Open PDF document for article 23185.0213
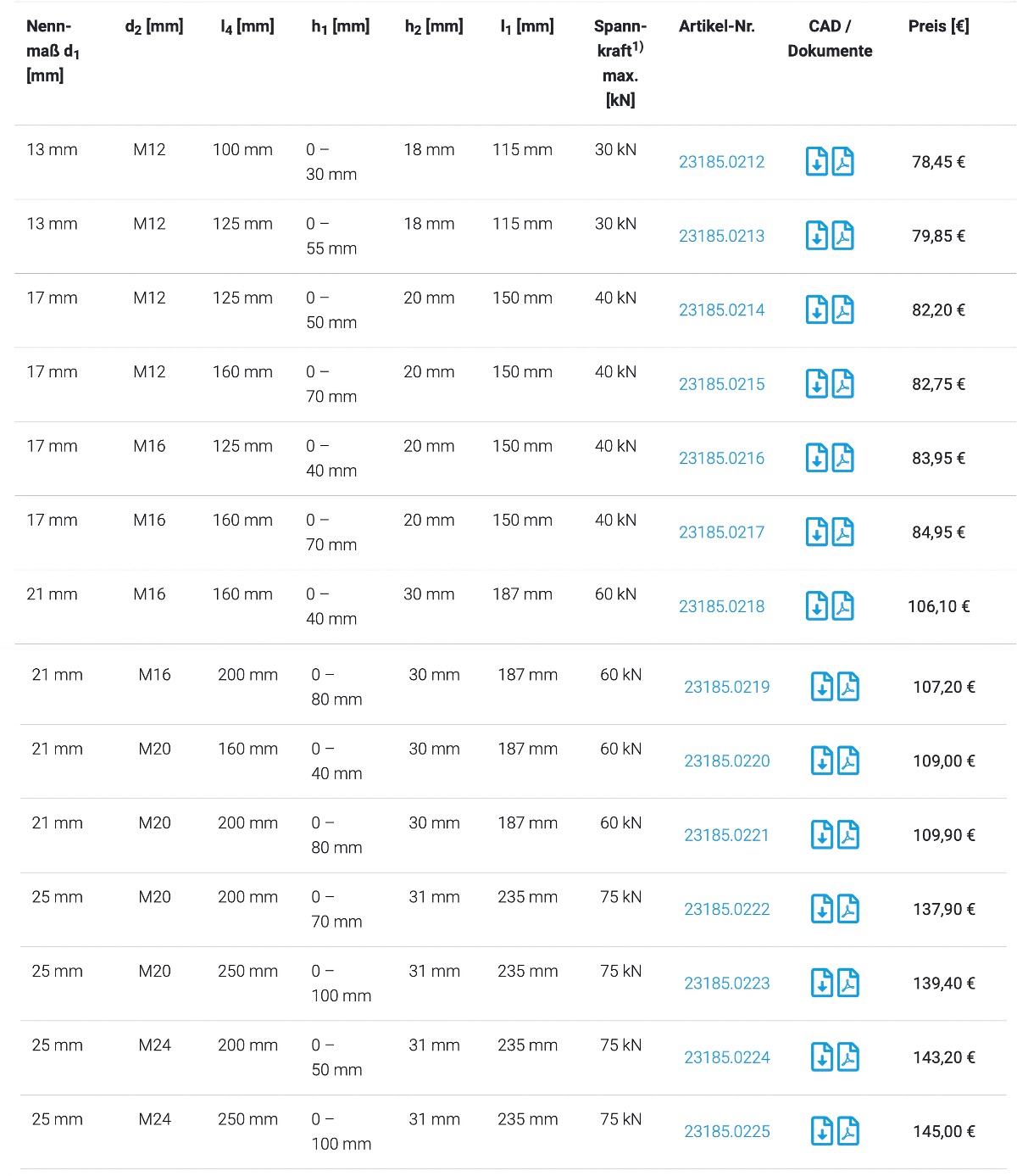Image resolution: width=1017 pixels, height=1176 pixels. (842, 236)
